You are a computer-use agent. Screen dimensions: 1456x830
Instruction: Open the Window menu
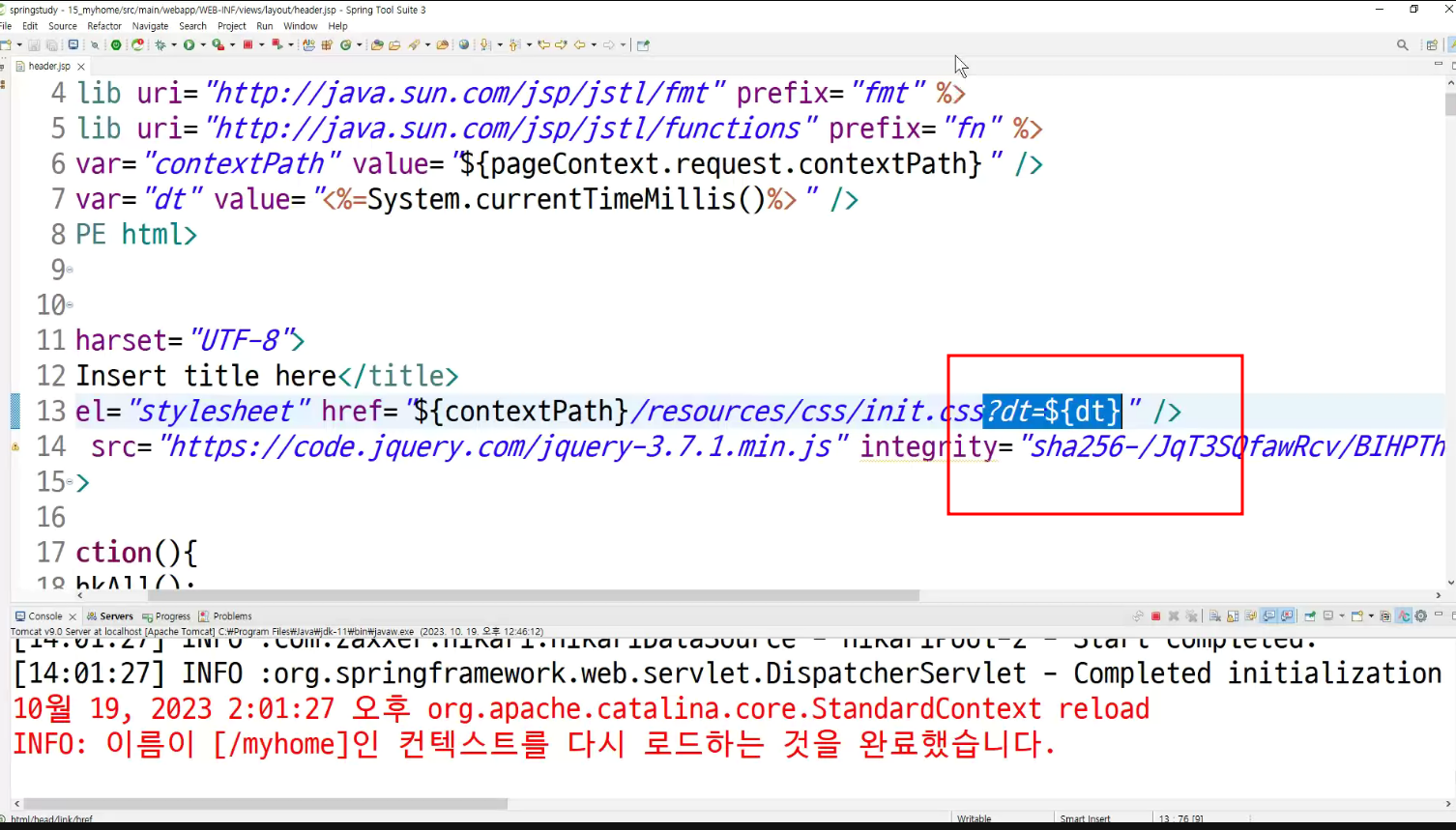coord(301,26)
